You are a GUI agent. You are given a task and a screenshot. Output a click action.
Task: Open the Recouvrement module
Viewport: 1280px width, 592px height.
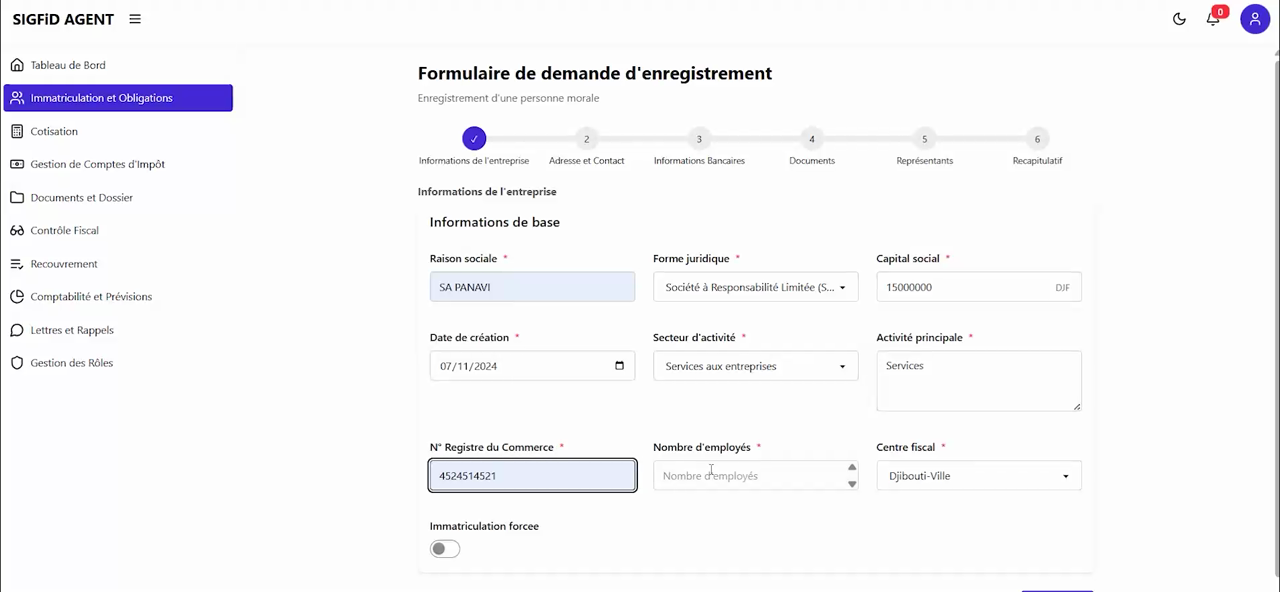(x=64, y=263)
